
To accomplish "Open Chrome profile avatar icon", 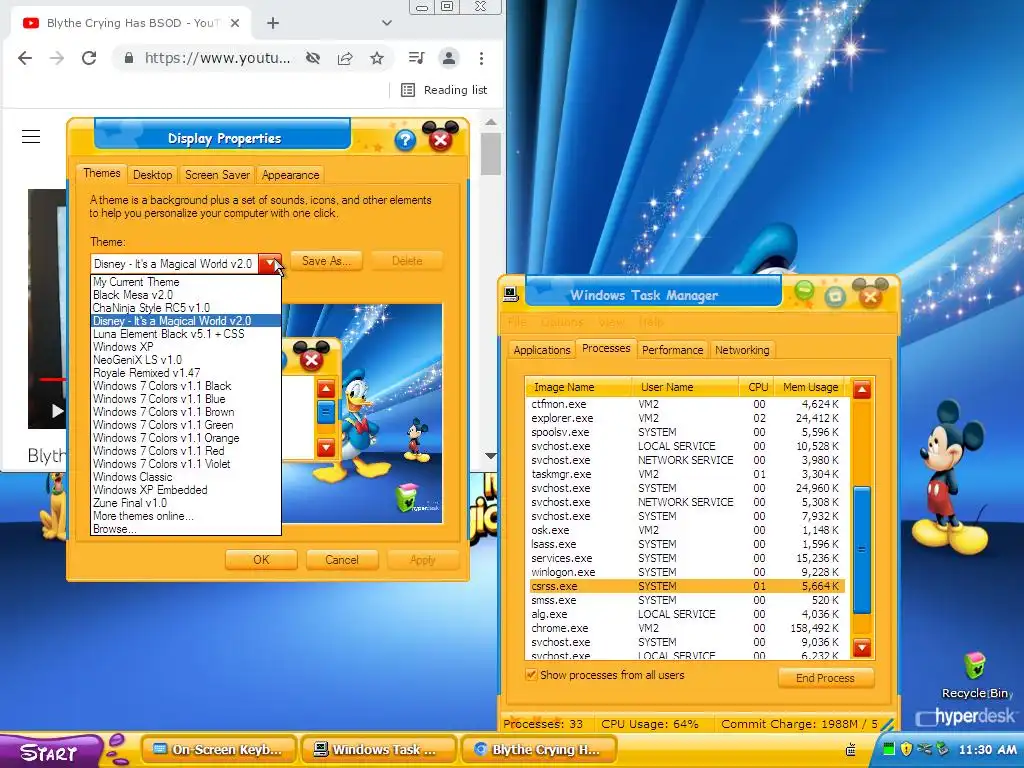I will (449, 58).
